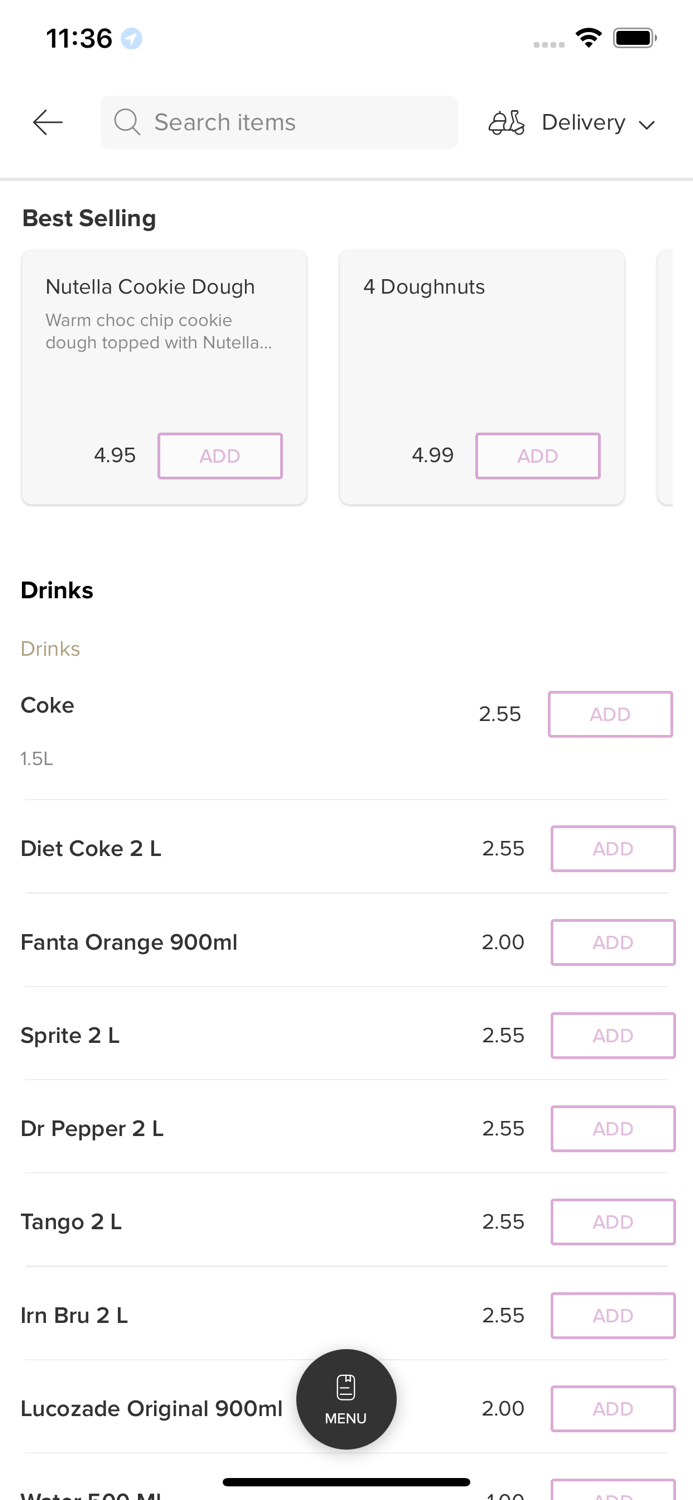Add Nutella Cookie Dough to order
The image size is (693, 1500).
coord(220,456)
